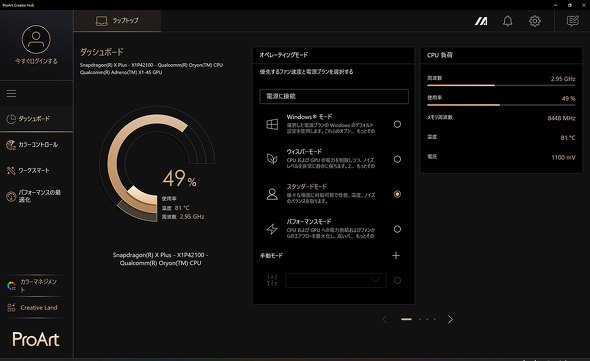Screen dimensions: 590x361
Task: Click the オペレーティングモード panel title
Action: [x=284, y=55]
